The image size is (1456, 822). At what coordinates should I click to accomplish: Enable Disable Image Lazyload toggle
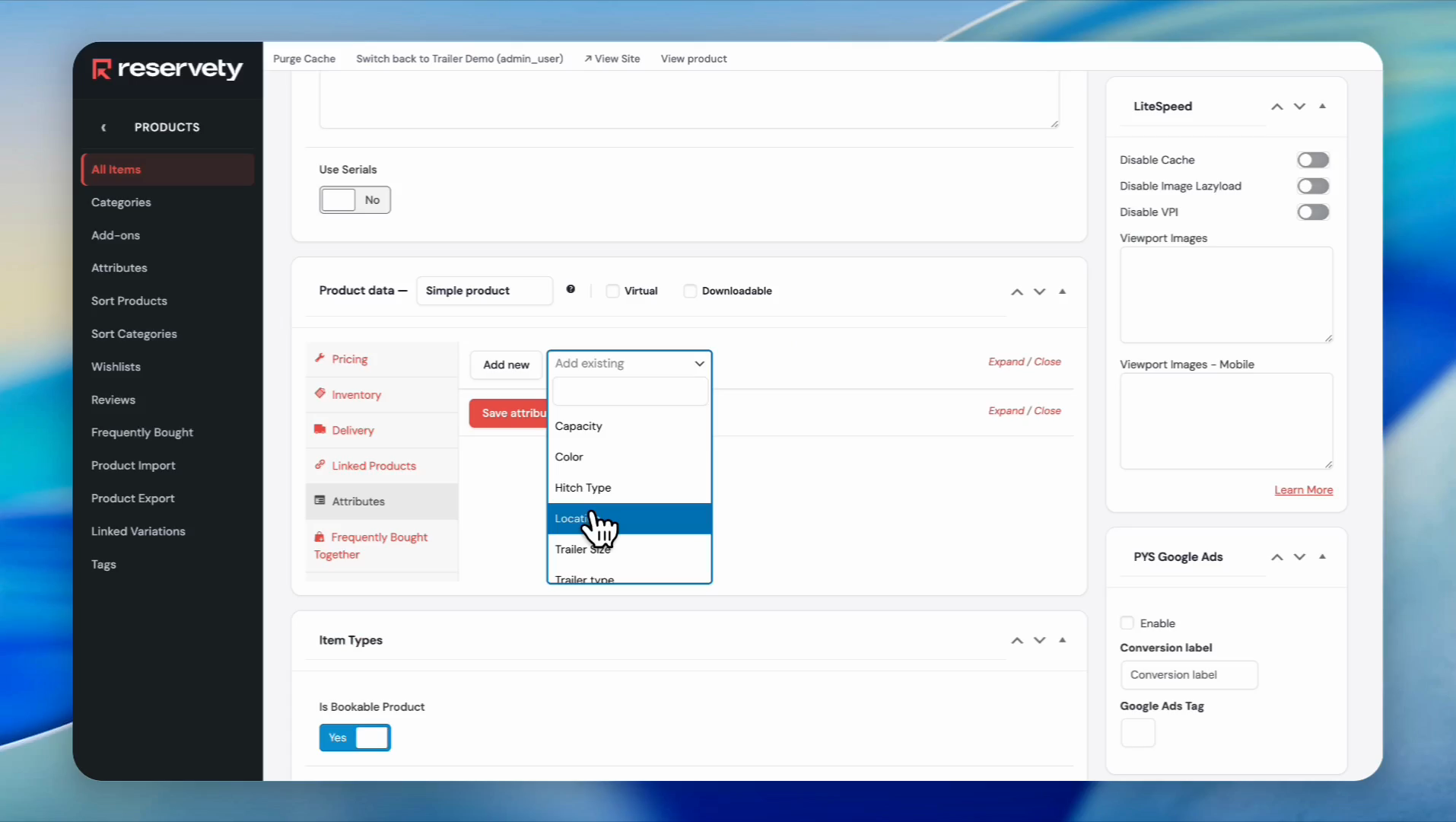1313,186
